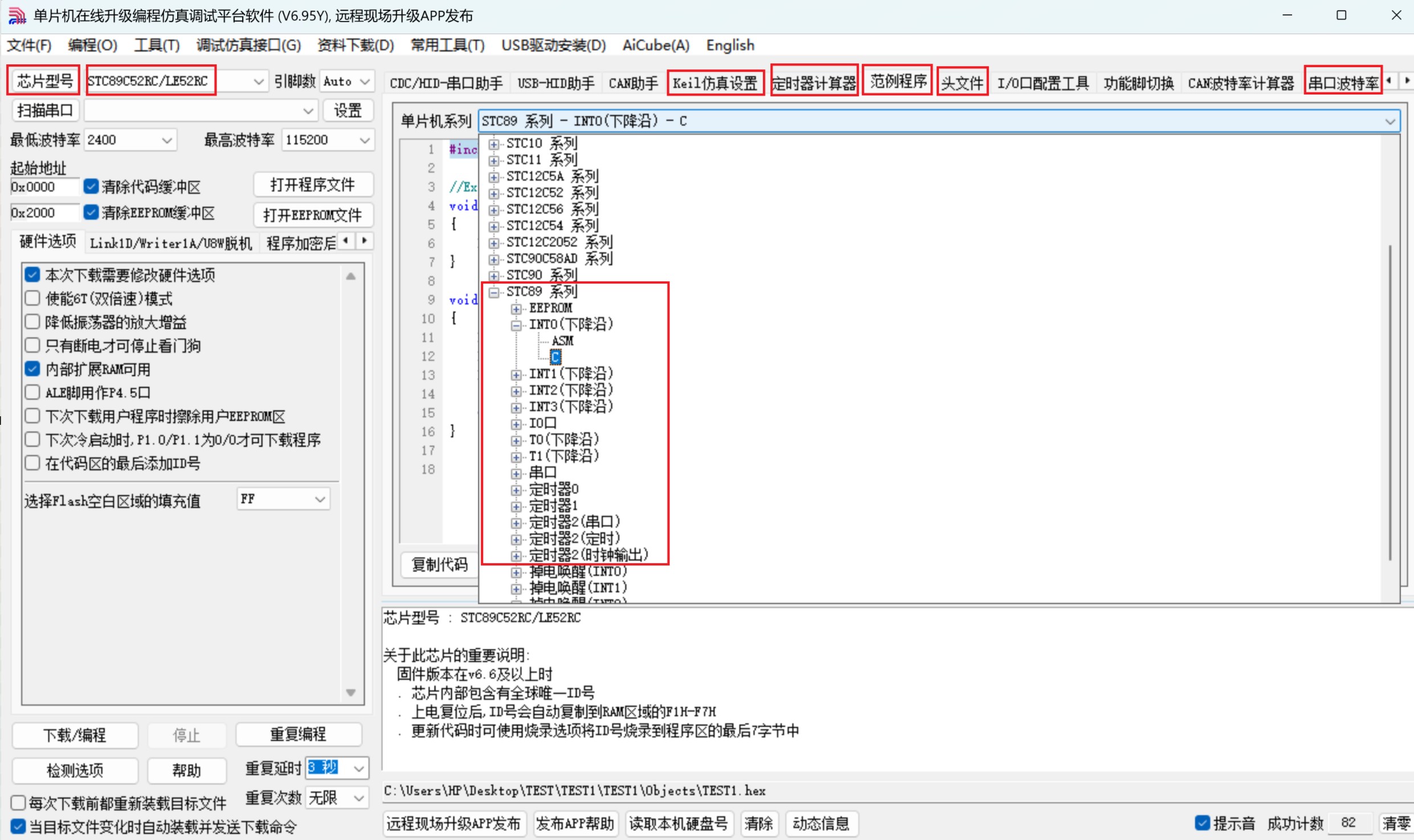
Task: Click left arrow of top tool tab strip
Action: 1389,81
